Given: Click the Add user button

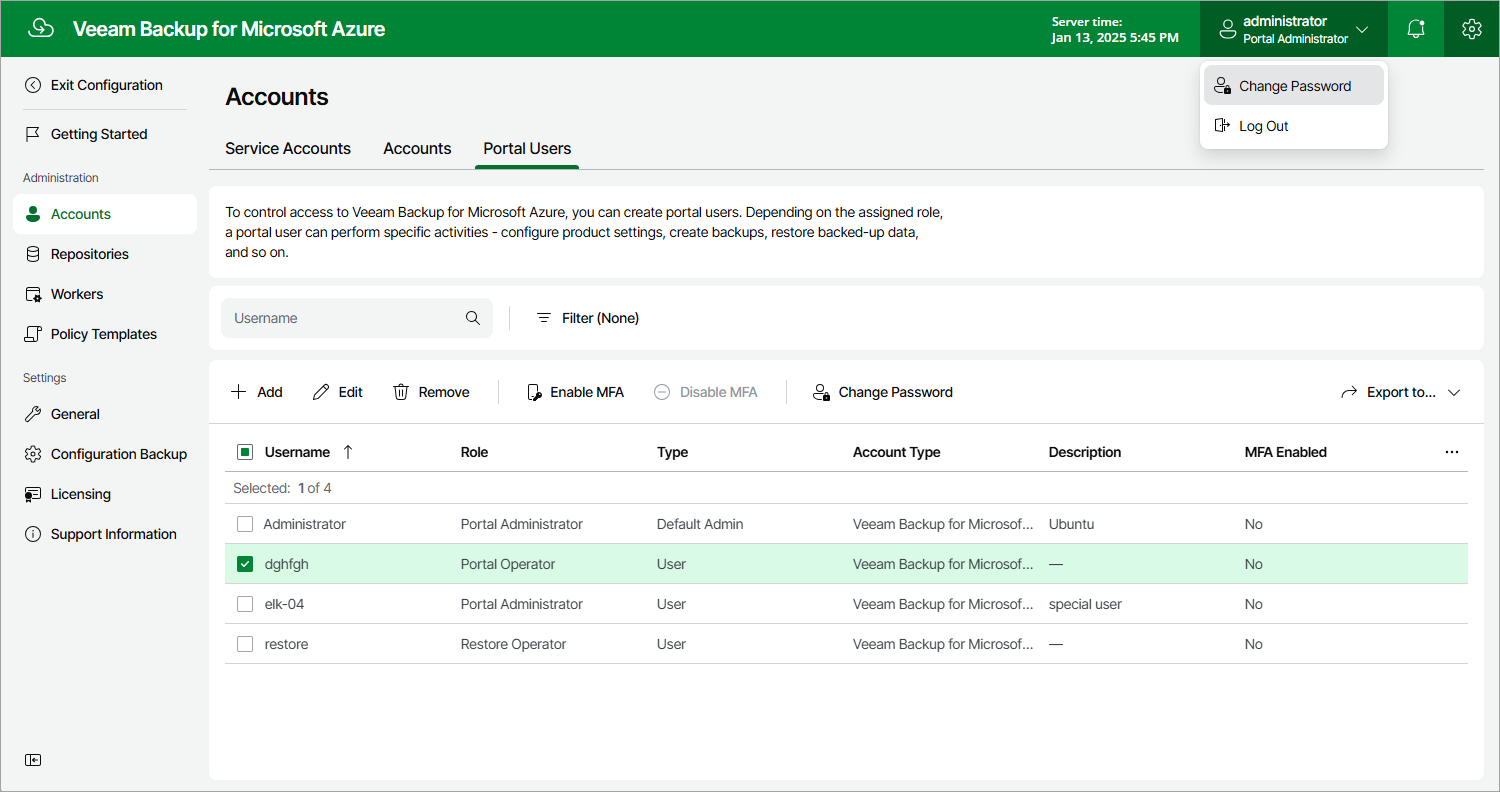Looking at the screenshot, I should click(257, 392).
